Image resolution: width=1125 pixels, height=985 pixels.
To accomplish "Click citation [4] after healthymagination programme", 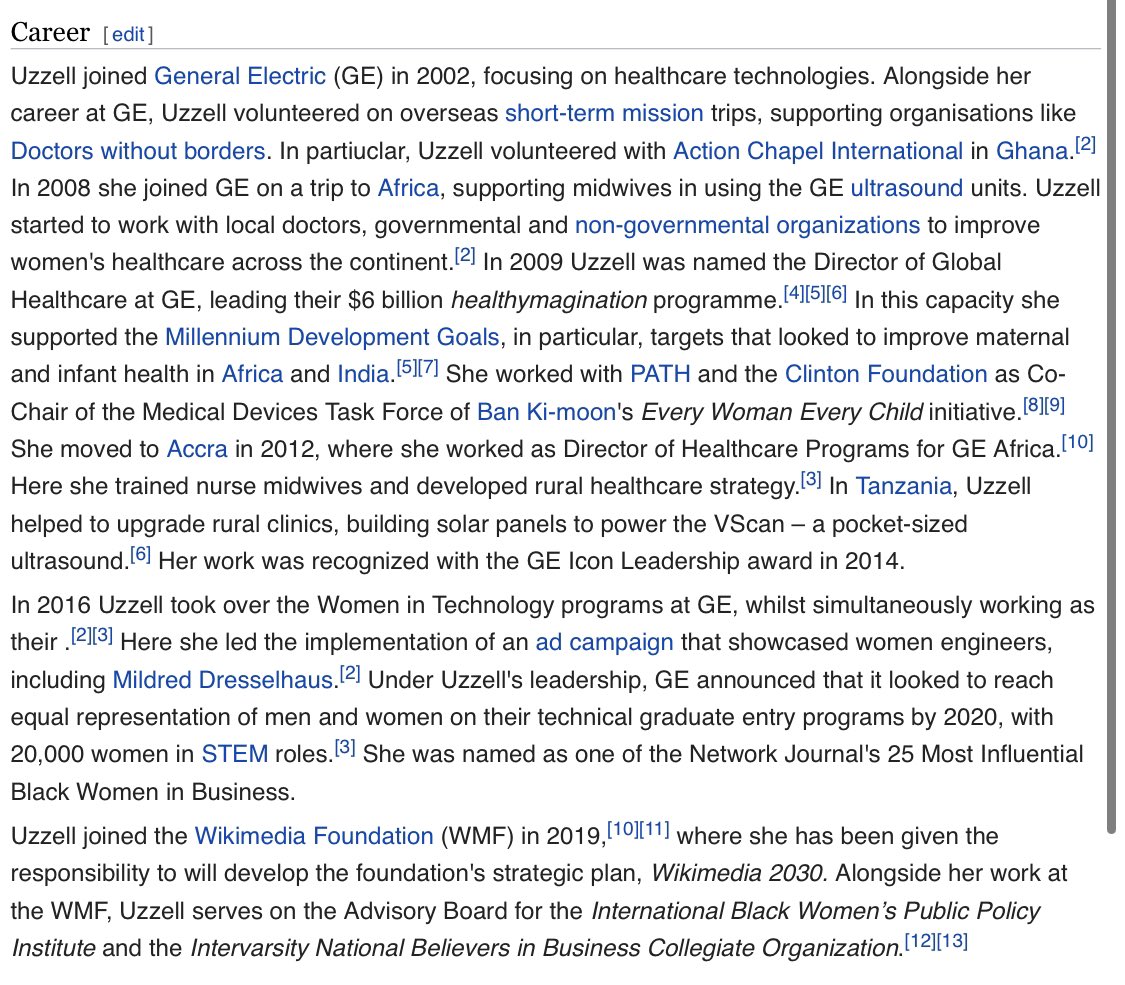I will click(794, 293).
